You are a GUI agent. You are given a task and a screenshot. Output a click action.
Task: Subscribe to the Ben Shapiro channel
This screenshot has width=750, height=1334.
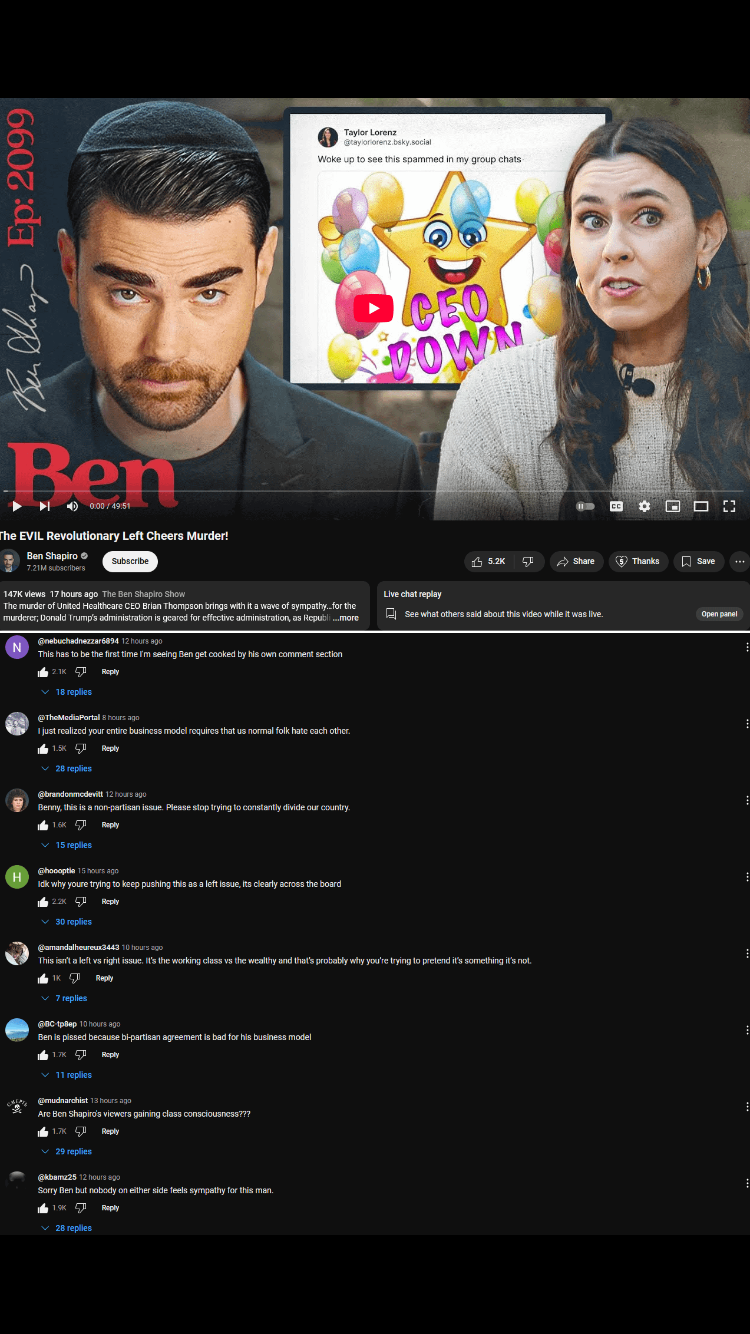pyautogui.click(x=130, y=561)
